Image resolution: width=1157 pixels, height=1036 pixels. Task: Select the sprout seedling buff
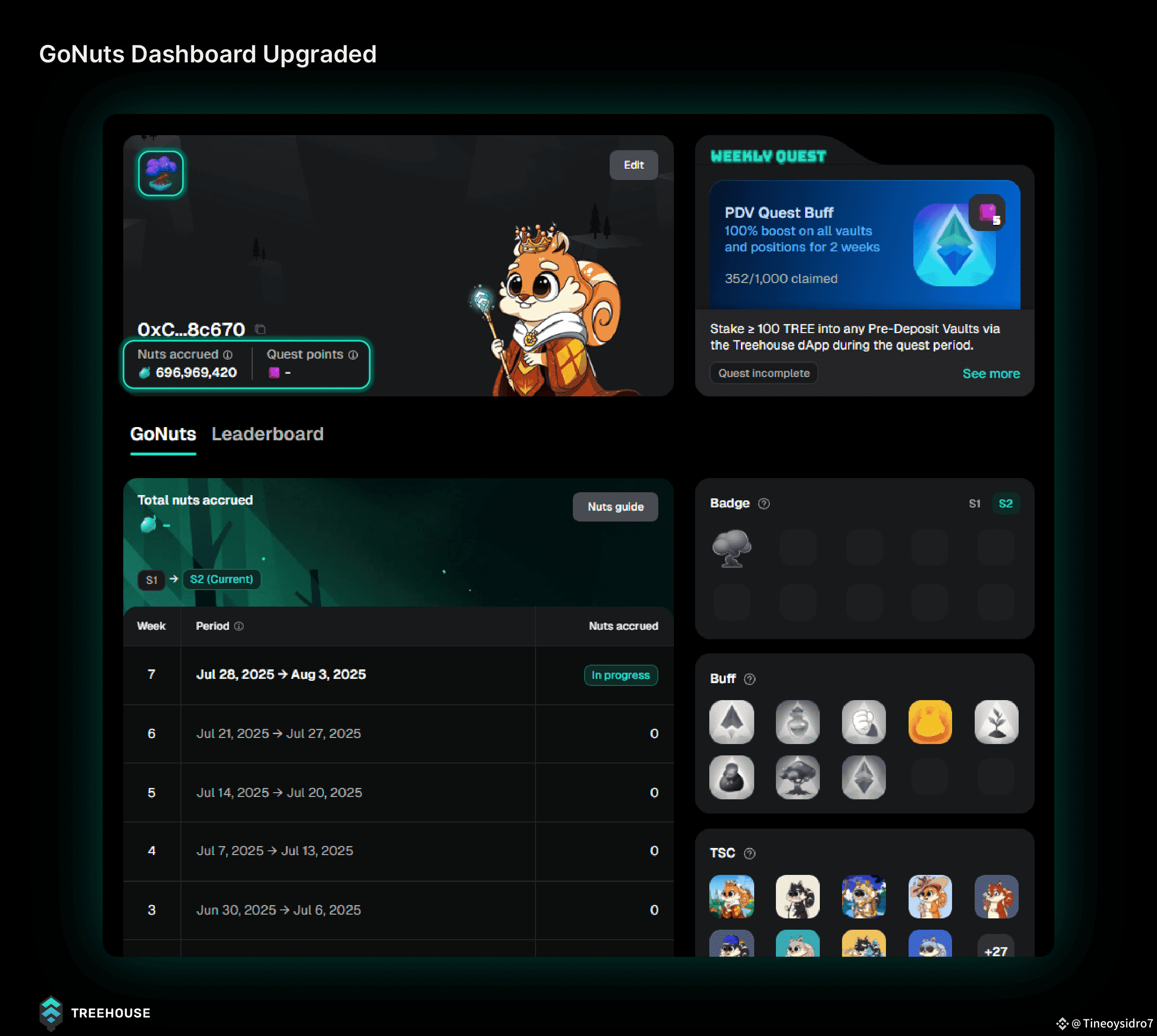point(996,722)
